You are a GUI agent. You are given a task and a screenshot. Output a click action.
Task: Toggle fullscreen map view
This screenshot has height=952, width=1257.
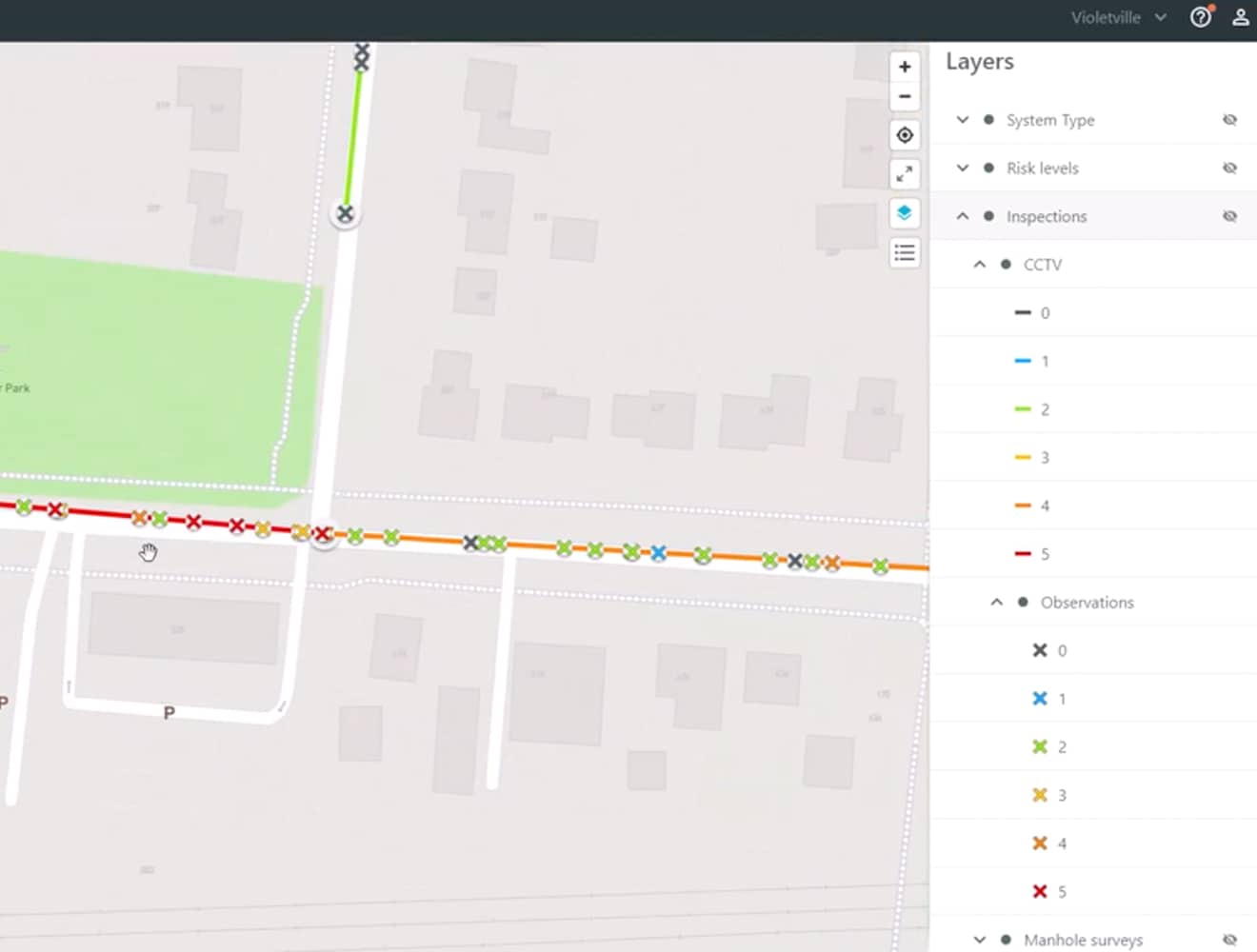click(905, 174)
